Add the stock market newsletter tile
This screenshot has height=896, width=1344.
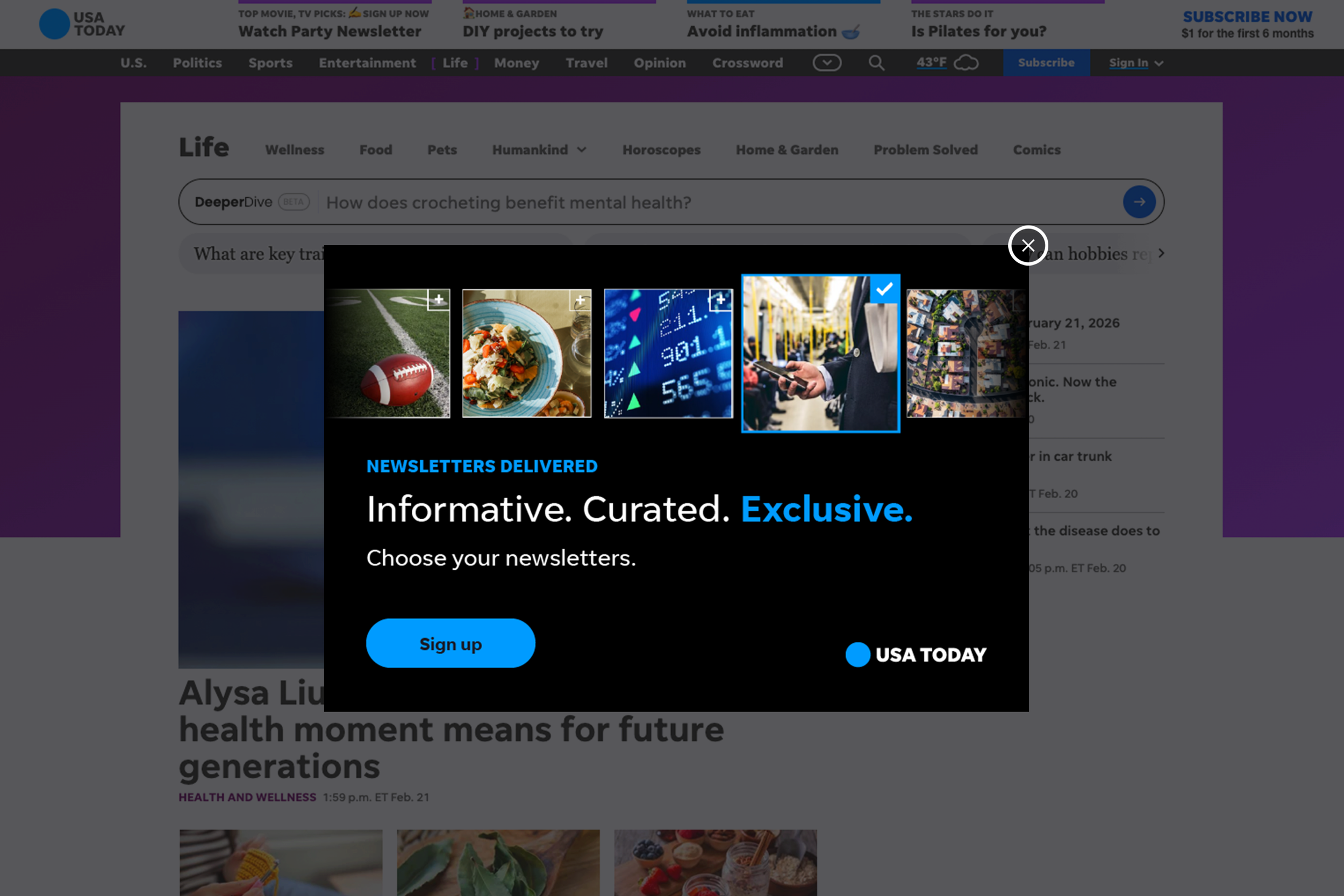tap(720, 299)
